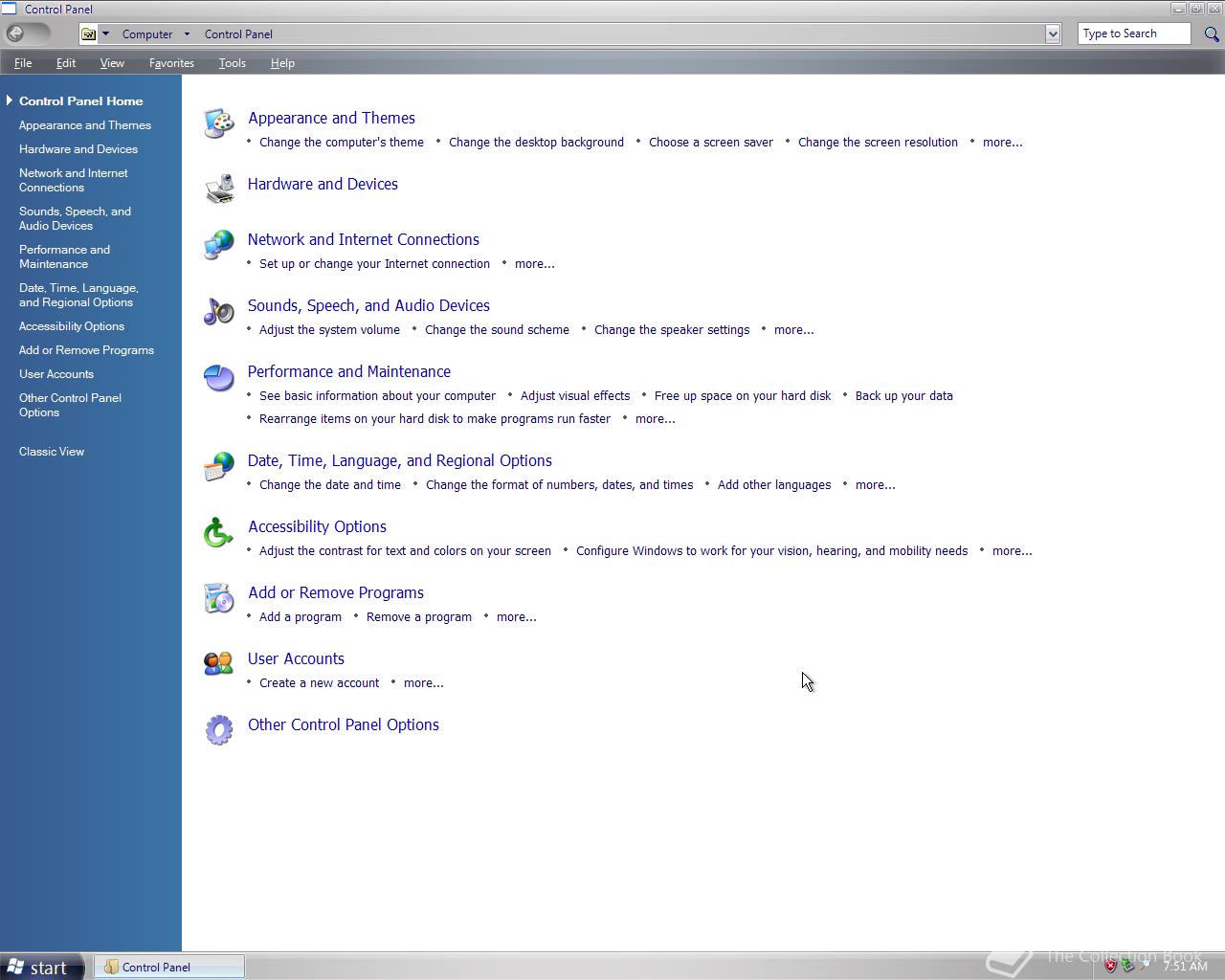Select Control Panel Home in sidebar
This screenshot has width=1225, height=980.
[x=81, y=100]
